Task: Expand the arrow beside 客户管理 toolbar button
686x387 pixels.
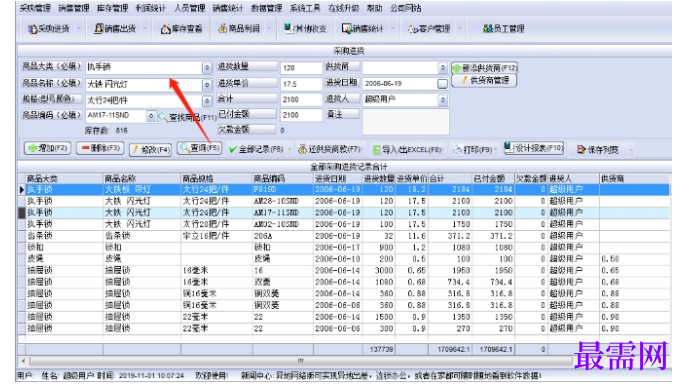Action: point(459,29)
